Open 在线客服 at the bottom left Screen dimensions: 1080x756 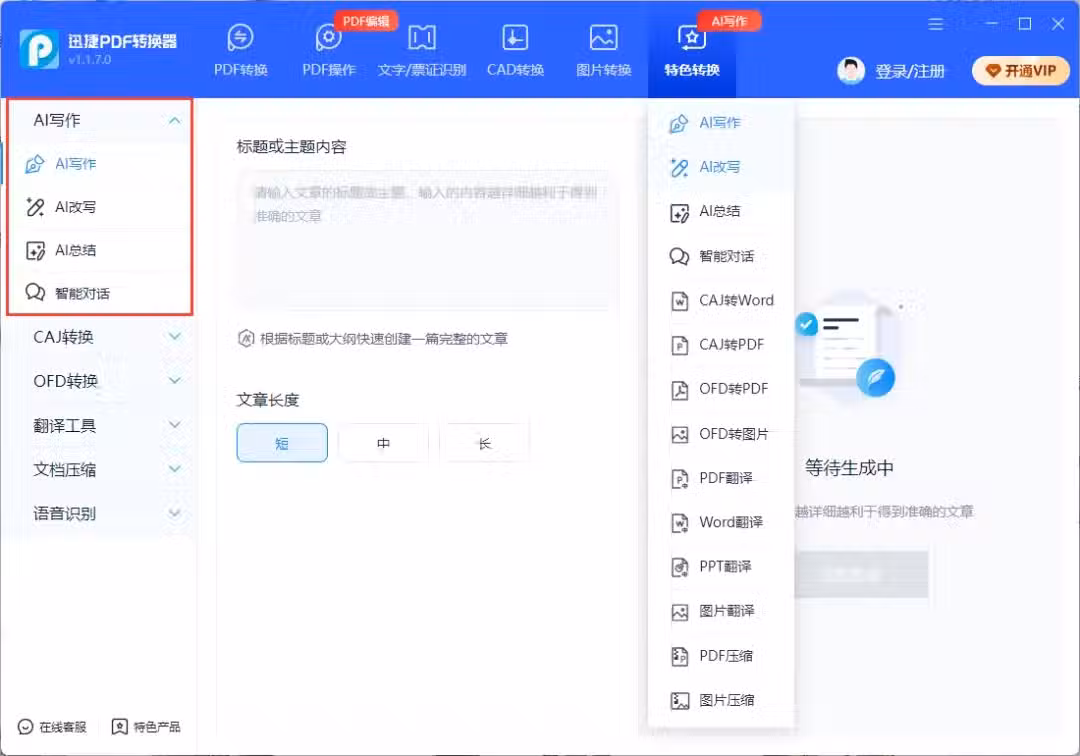(52, 727)
